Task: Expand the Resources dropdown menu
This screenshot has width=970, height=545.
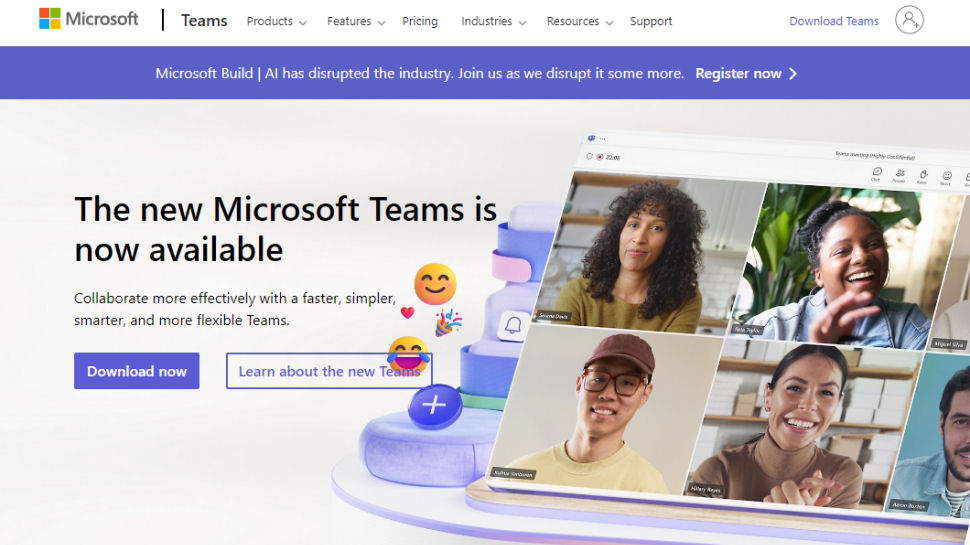Action: click(580, 21)
